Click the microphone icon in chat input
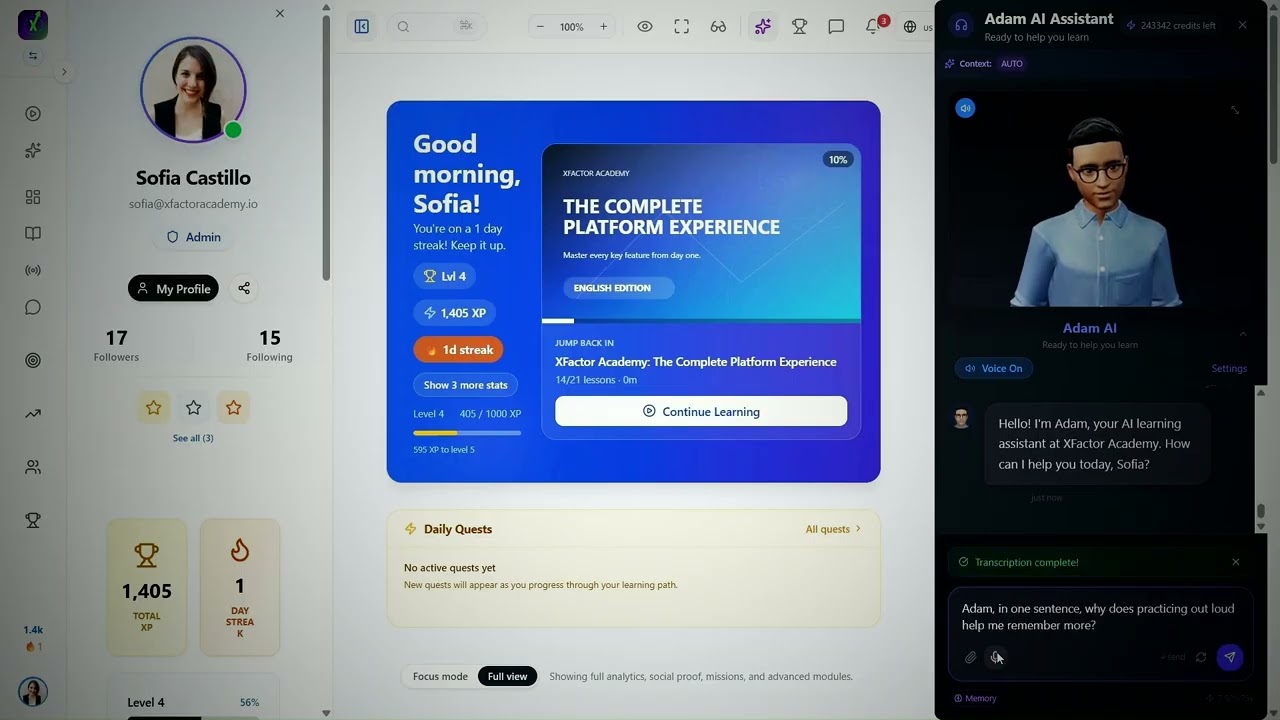This screenshot has width=1280, height=720. [x=996, y=657]
